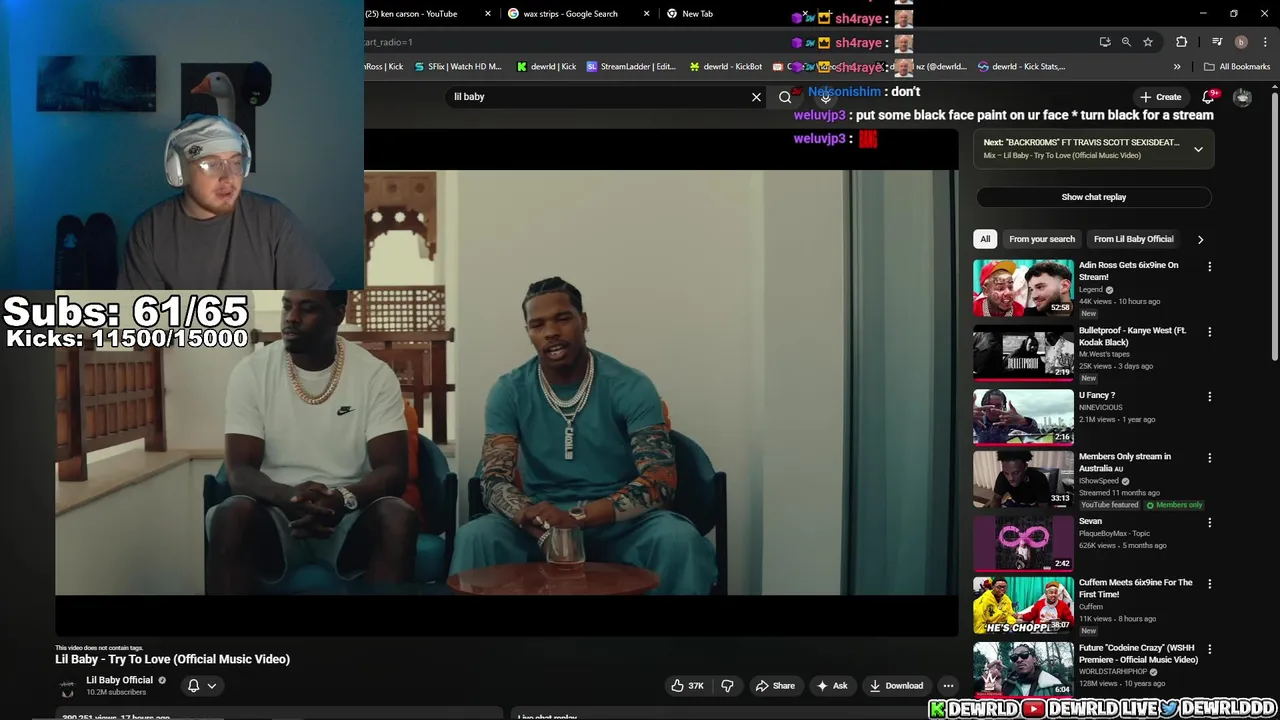Open the All Bookmarks folder
The image size is (1280, 720).
(1237, 67)
